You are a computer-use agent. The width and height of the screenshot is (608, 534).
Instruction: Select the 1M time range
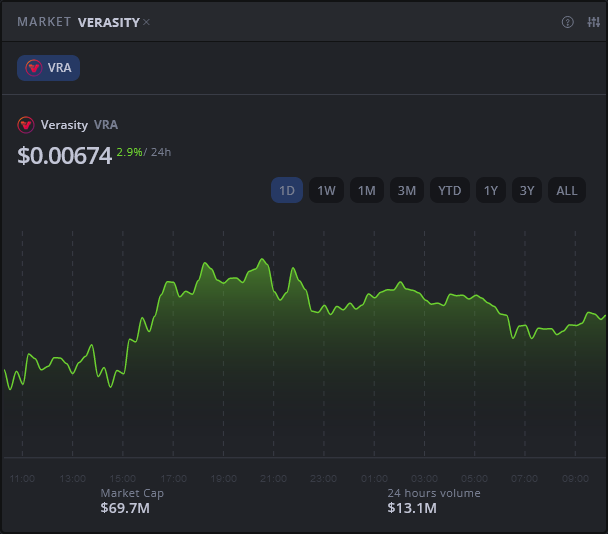(367, 190)
